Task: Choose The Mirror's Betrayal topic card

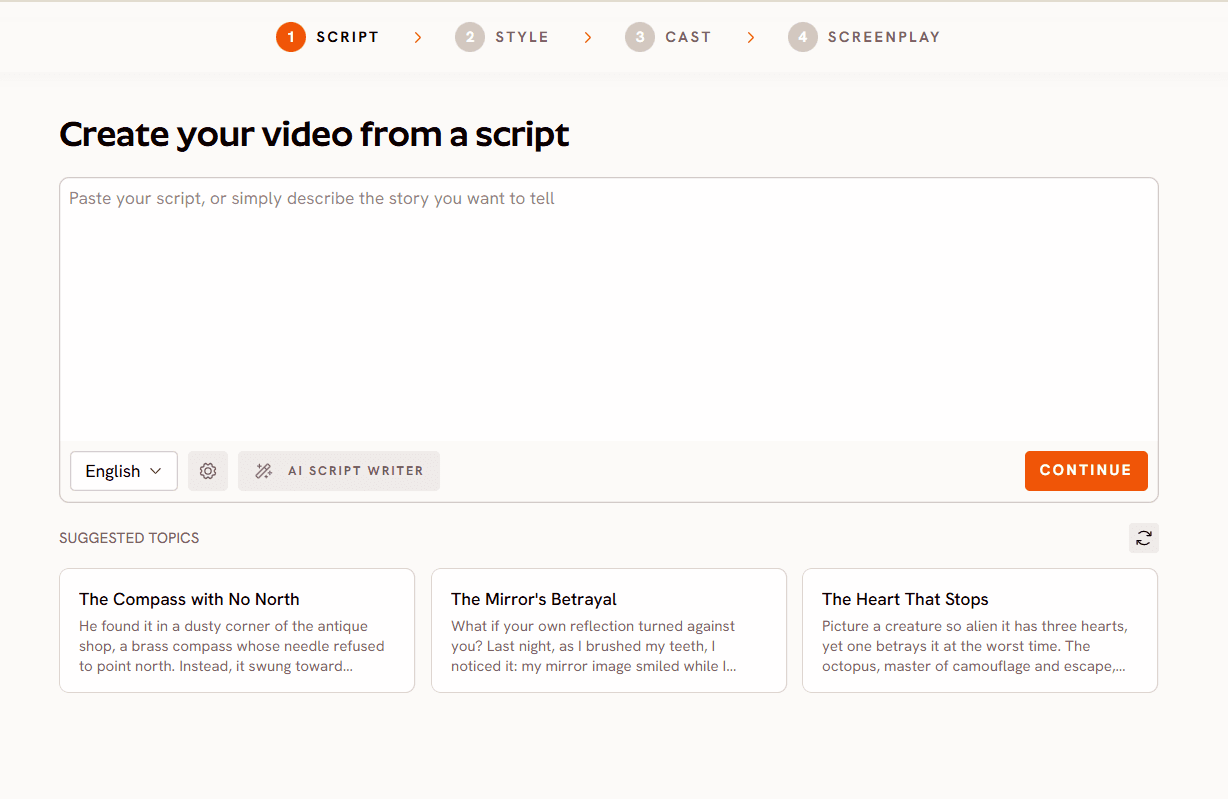Action: (609, 631)
